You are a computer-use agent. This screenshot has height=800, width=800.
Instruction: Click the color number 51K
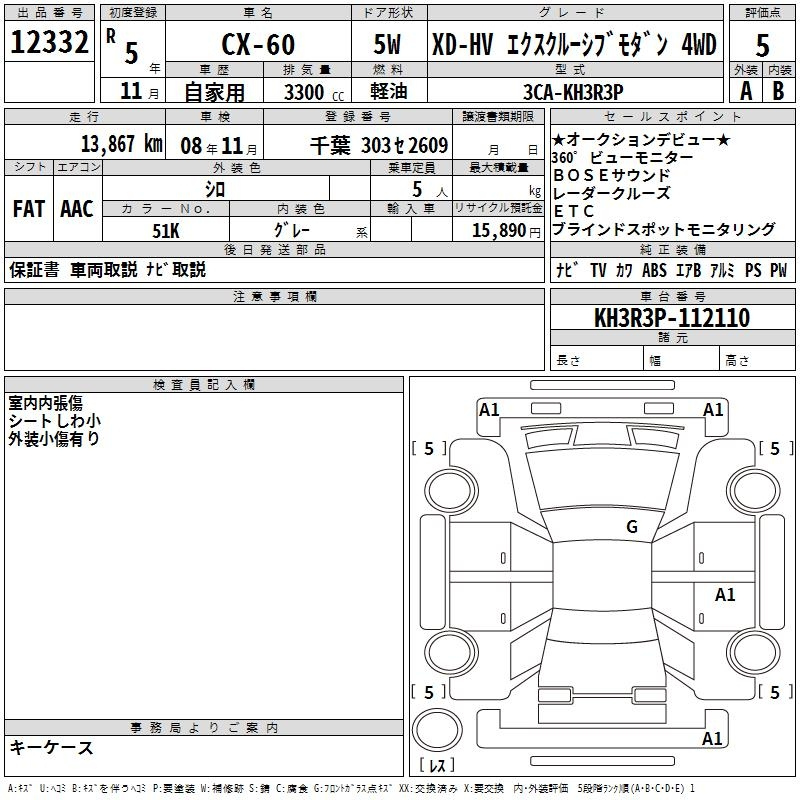click(166, 231)
